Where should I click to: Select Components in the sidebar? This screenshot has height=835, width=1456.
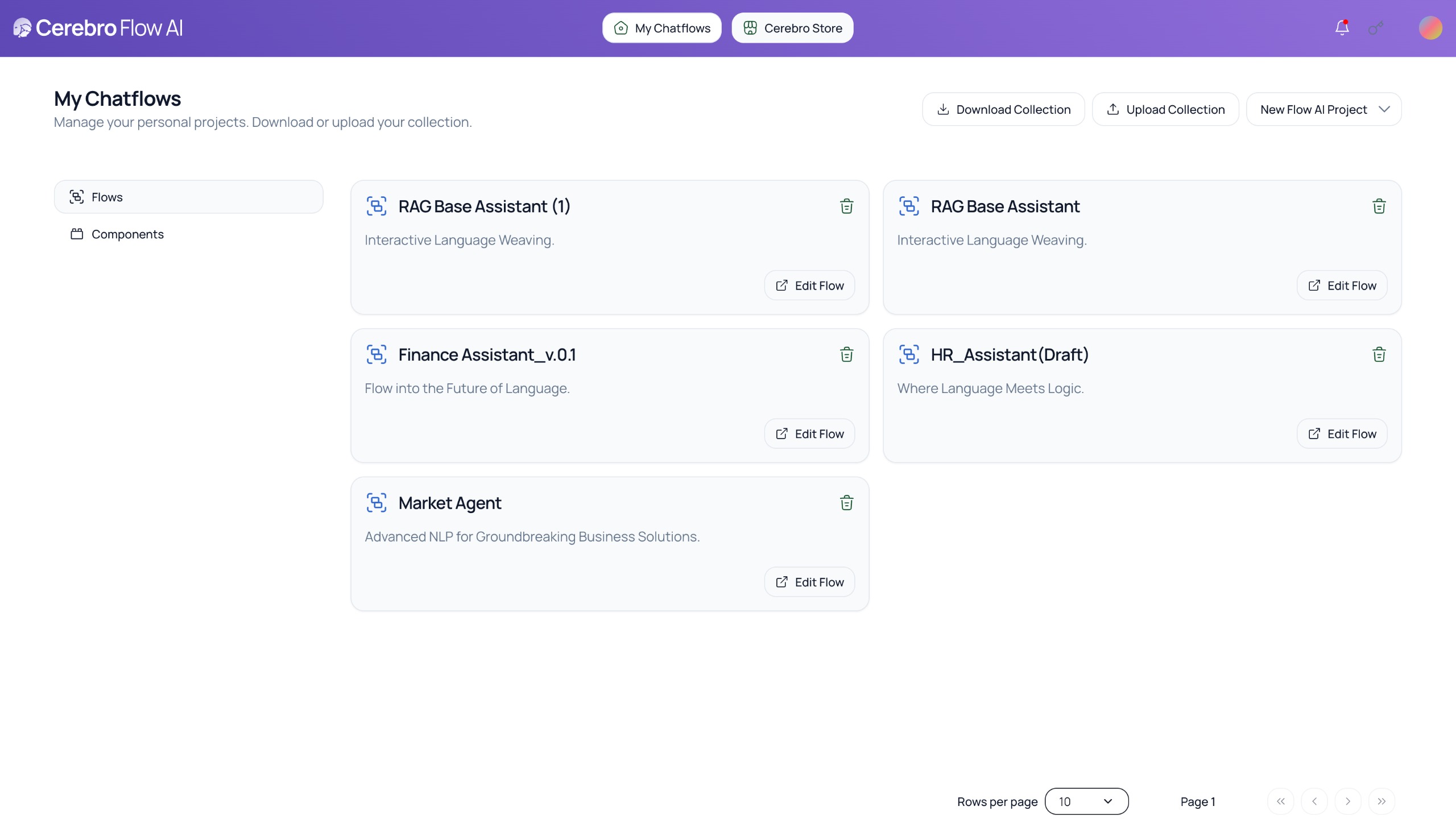click(x=127, y=234)
